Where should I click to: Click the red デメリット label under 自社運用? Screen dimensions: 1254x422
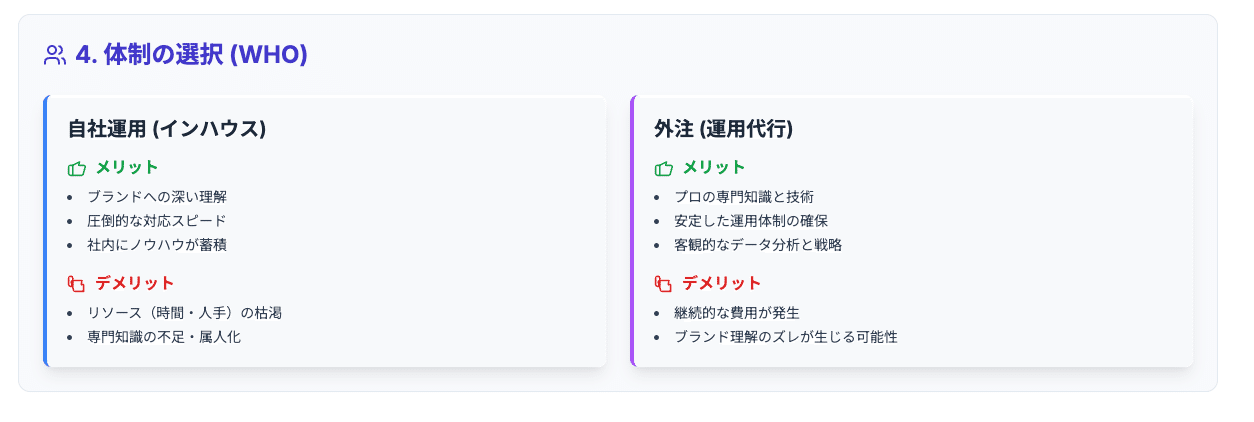[x=135, y=283]
